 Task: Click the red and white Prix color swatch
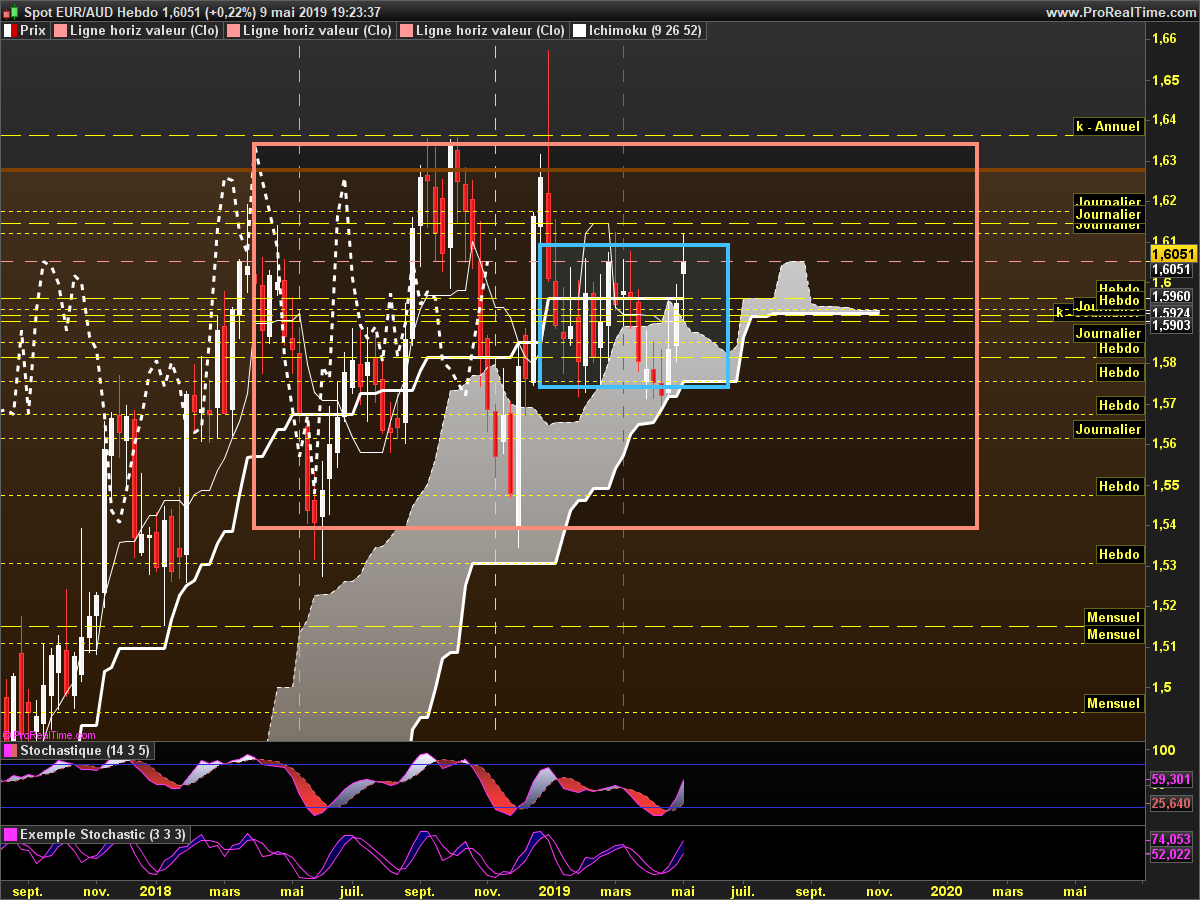pyautogui.click(x=10, y=31)
